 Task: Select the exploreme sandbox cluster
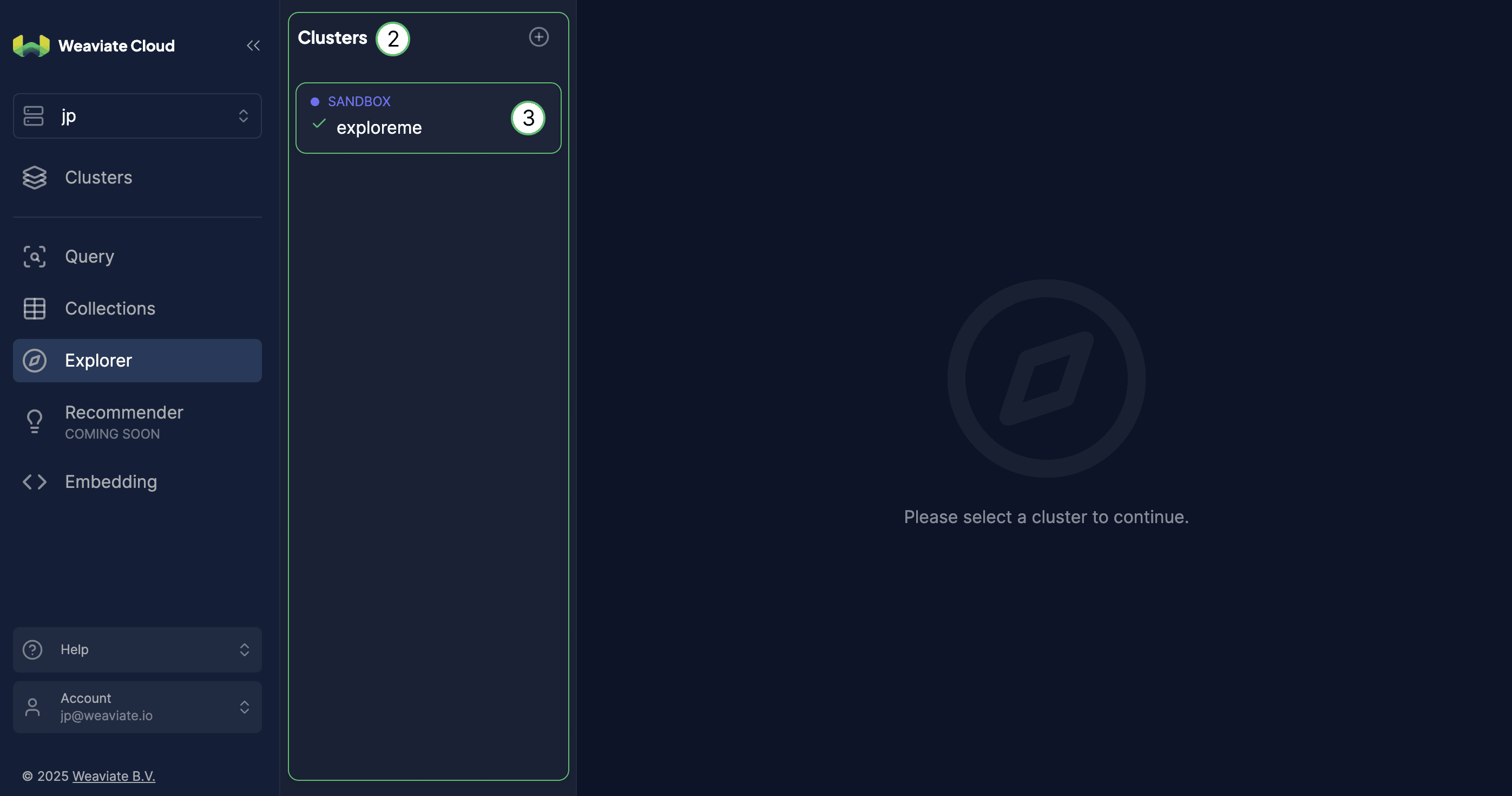[x=429, y=118]
